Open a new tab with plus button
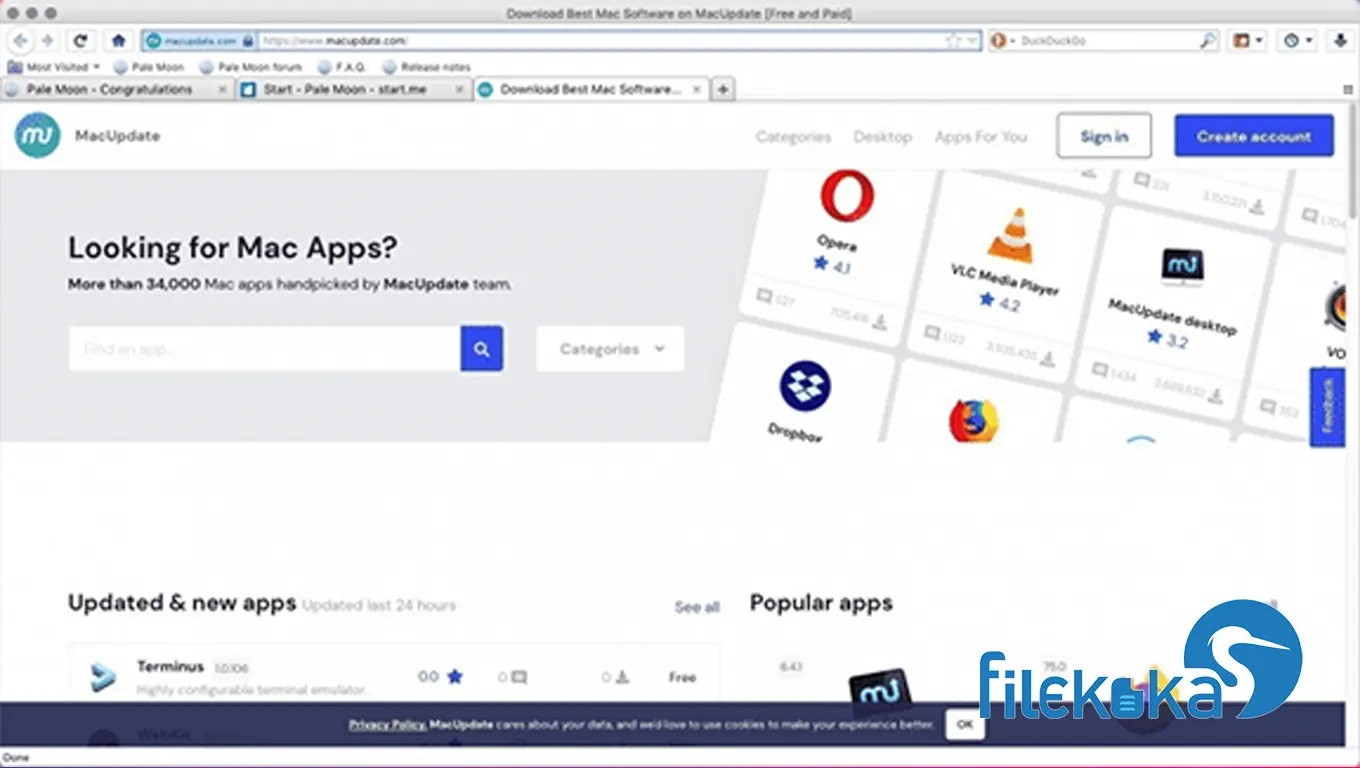Viewport: 1360px width, 768px height. (x=722, y=89)
